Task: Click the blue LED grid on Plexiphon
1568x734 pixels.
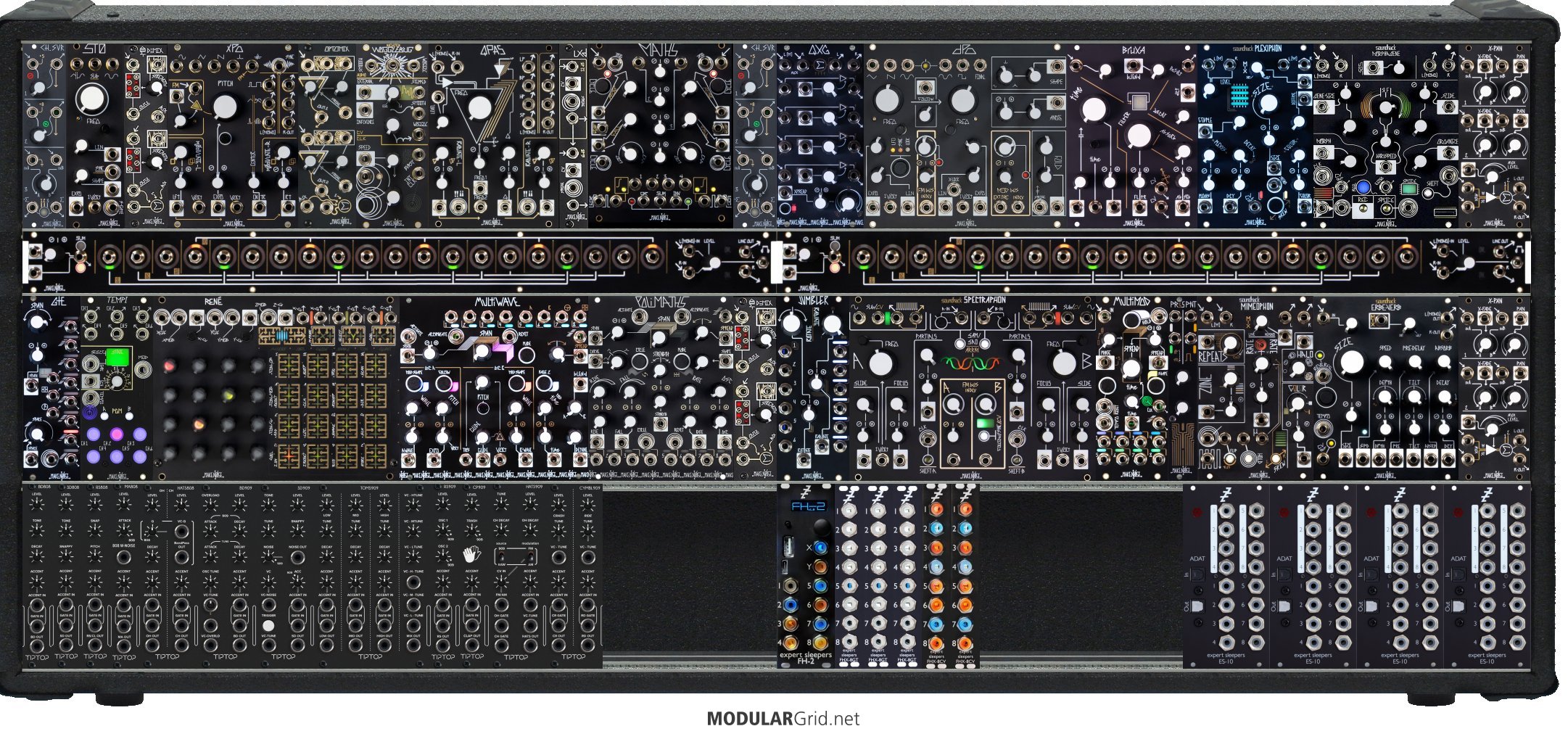Action: (x=1239, y=96)
